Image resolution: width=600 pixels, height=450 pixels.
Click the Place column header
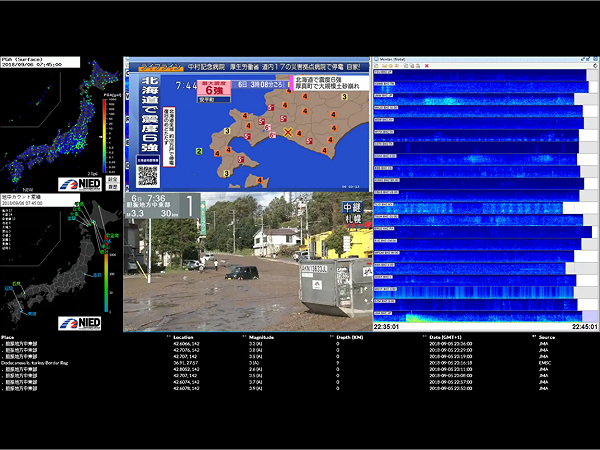click(x=8, y=337)
